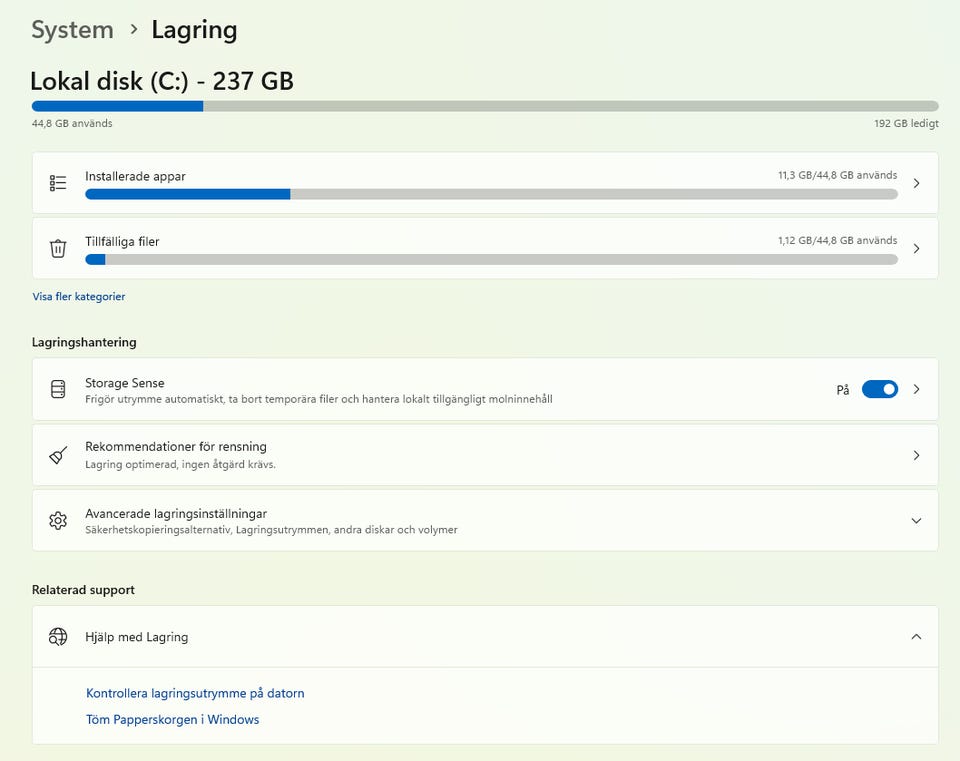Open Kontrollera lagringsutrymme på datorn link
This screenshot has height=761, width=960.
(195, 693)
